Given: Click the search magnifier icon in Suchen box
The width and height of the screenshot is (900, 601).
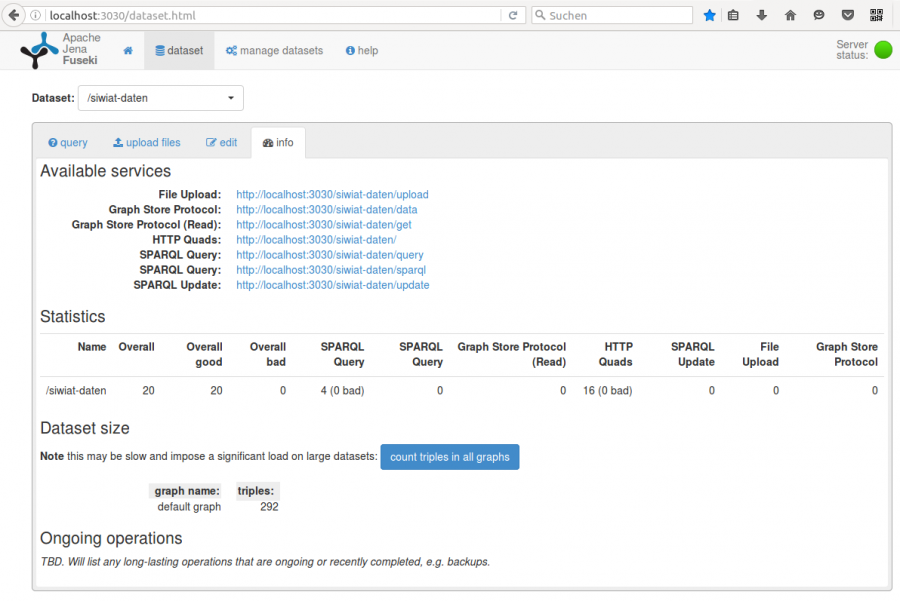Looking at the screenshot, I should coord(540,15).
